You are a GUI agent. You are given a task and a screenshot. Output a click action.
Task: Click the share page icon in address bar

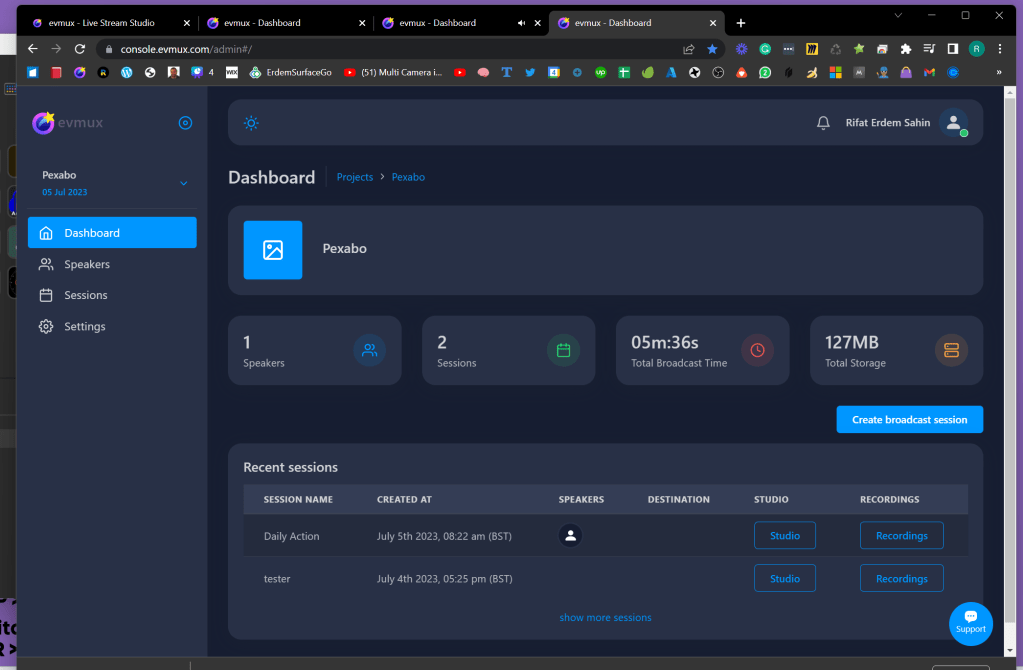688,49
